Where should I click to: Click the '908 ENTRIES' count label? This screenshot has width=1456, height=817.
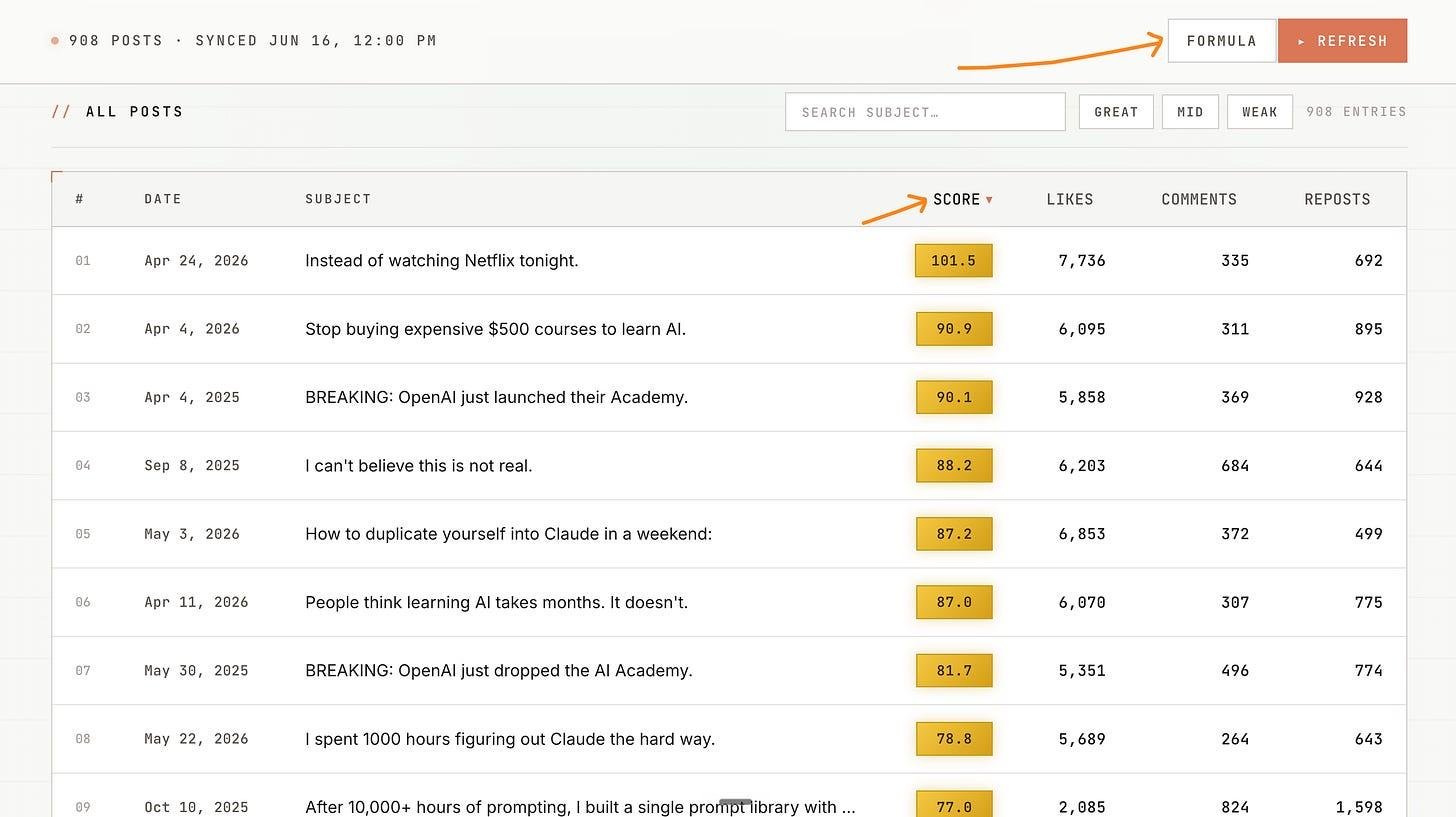point(1356,112)
